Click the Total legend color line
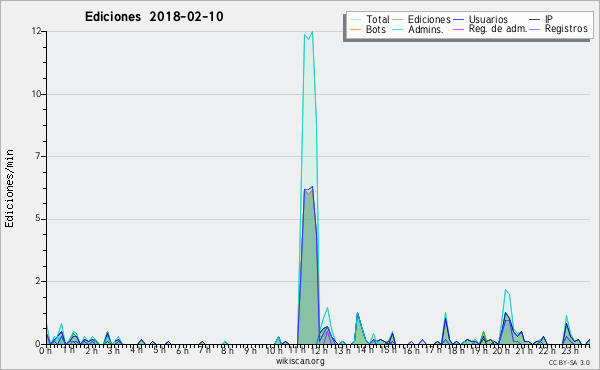Viewport: 600px width, 370px height. (x=355, y=20)
